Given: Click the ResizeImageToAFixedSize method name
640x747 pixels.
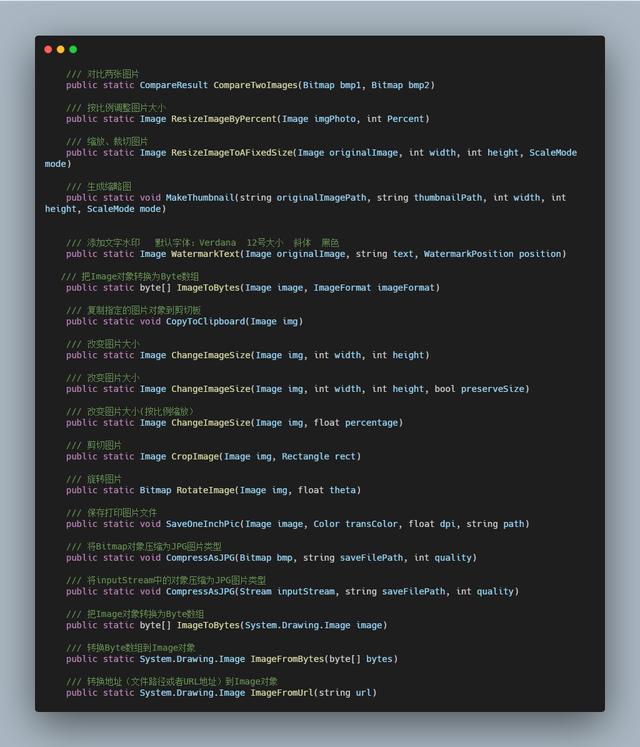Looking at the screenshot, I should [x=232, y=153].
